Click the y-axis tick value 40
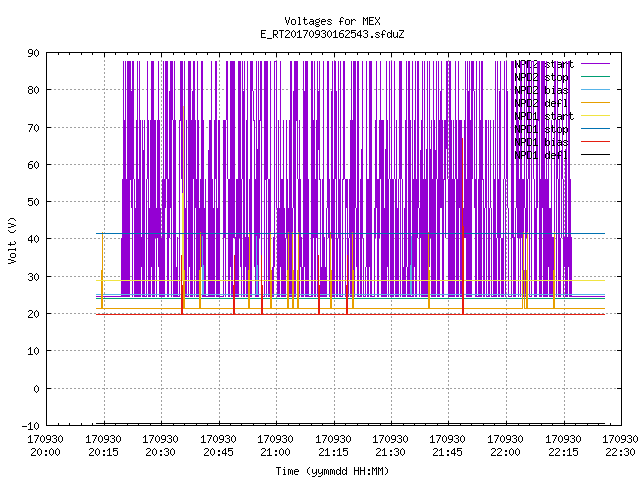Image resolution: width=640 pixels, height=480 pixels. (x=34, y=239)
